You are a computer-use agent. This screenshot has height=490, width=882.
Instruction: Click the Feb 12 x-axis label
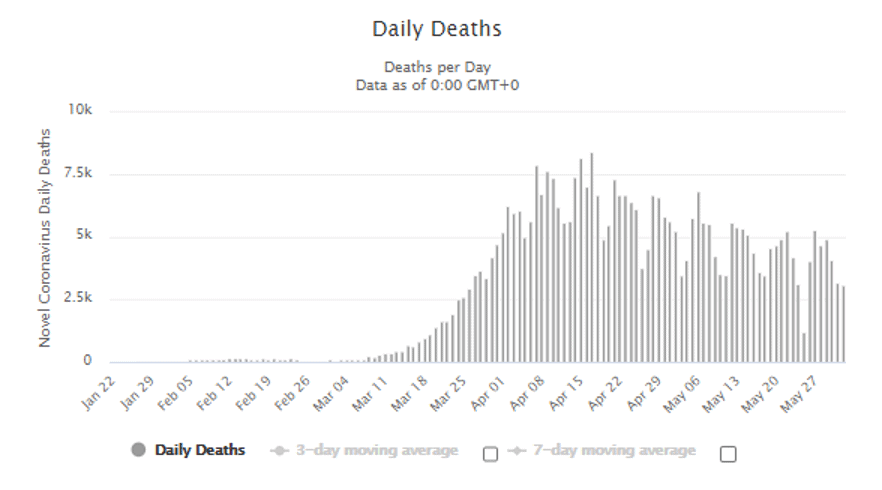click(214, 393)
